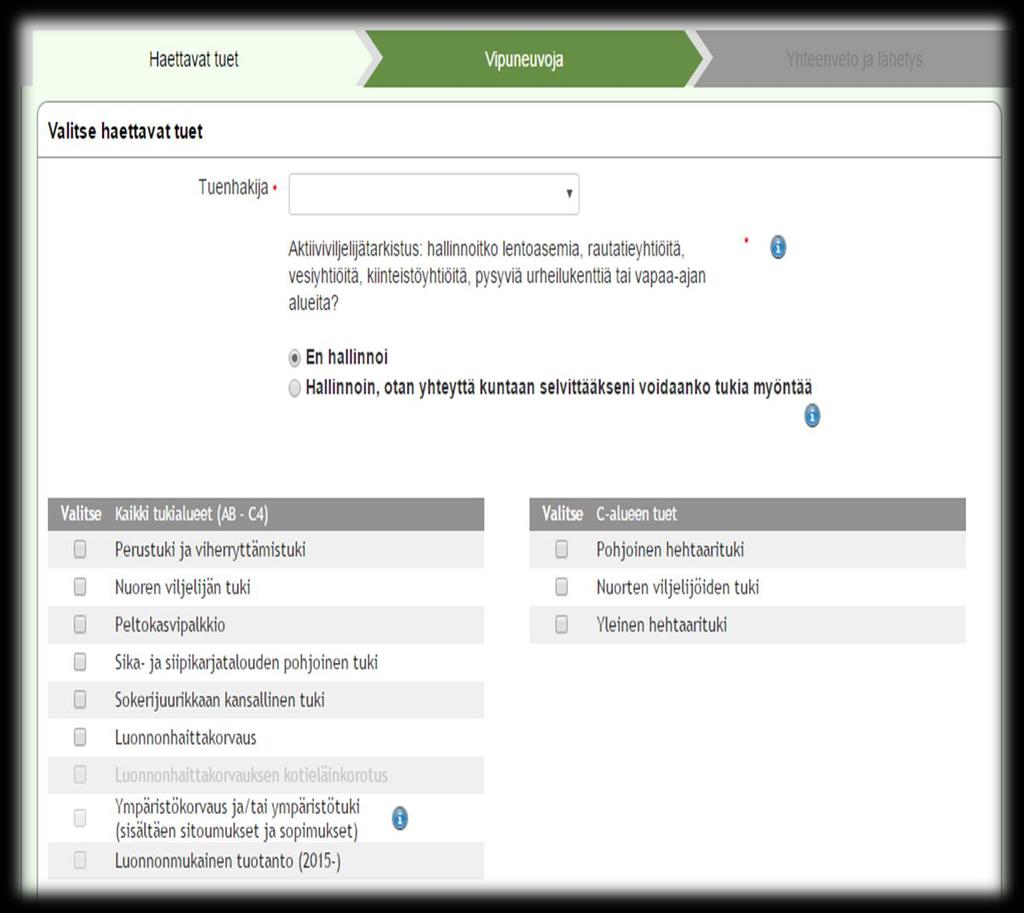Open the Yhteenveto ja lähetys step tab
1024x913 pixels.
point(854,59)
